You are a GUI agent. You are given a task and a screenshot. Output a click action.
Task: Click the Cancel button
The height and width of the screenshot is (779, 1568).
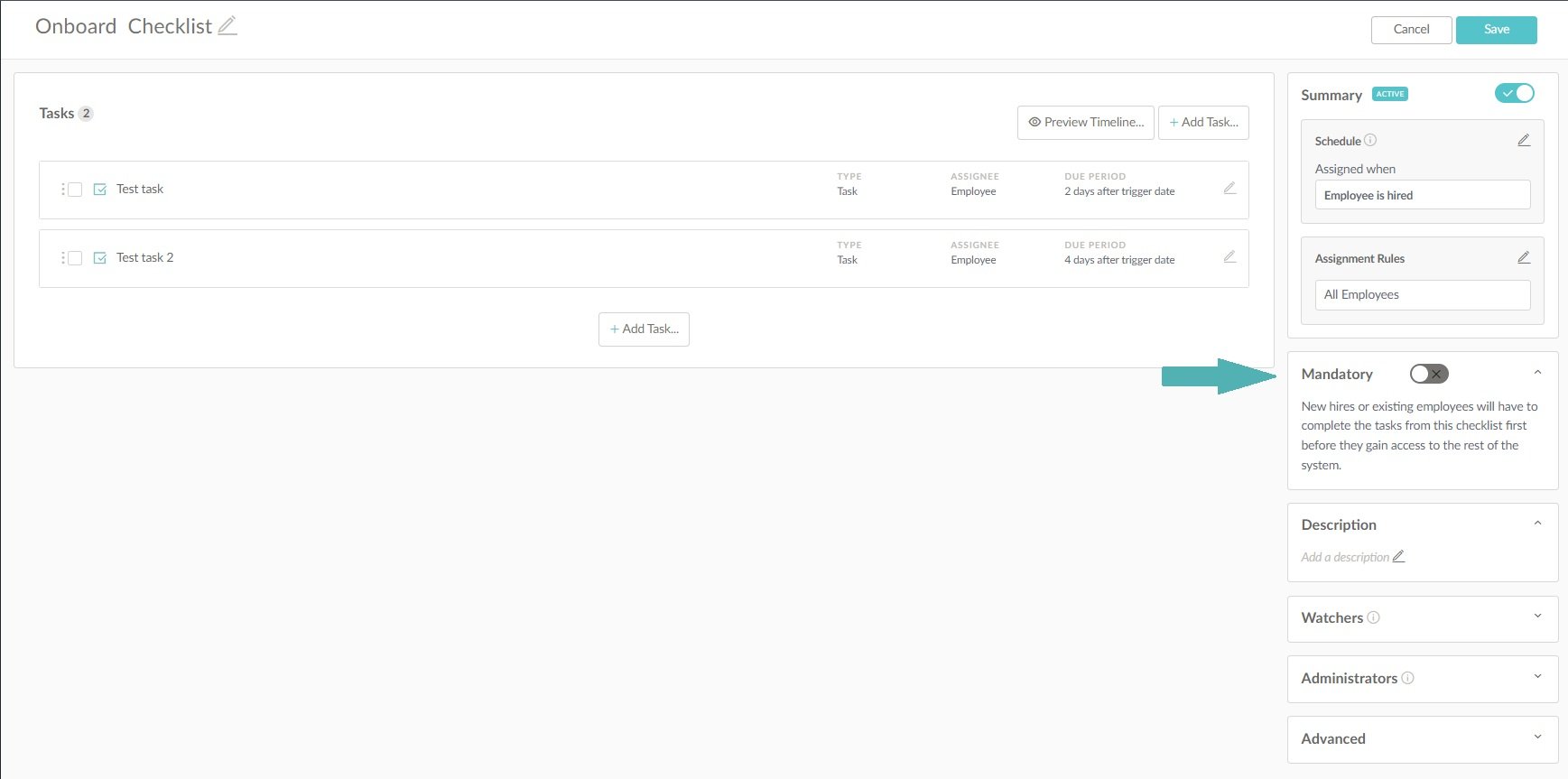1411,30
